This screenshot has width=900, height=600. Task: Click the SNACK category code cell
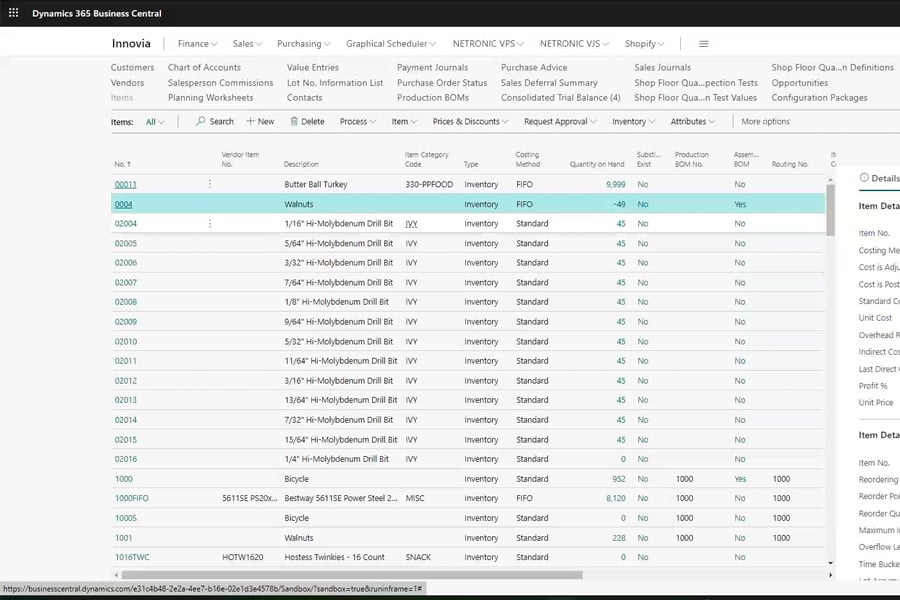pos(418,557)
